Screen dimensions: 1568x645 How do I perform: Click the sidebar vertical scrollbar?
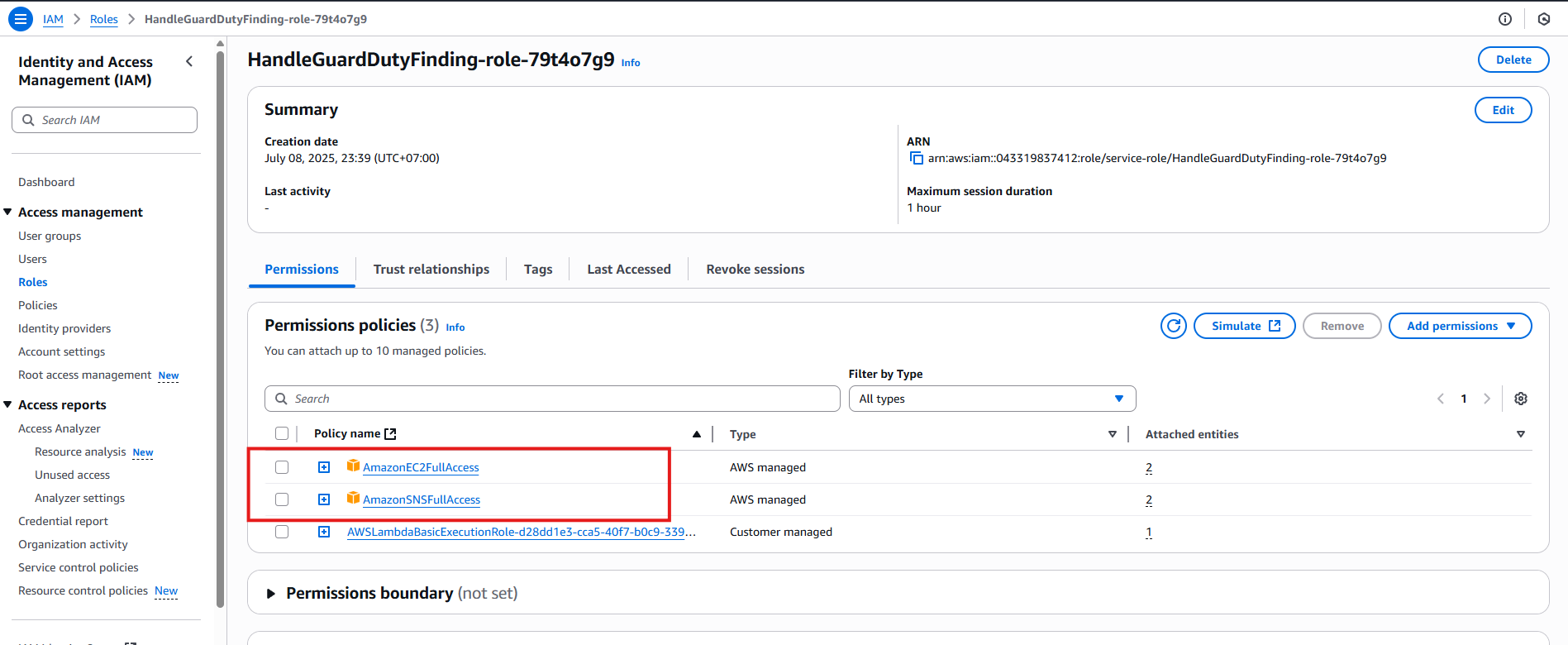[220, 329]
